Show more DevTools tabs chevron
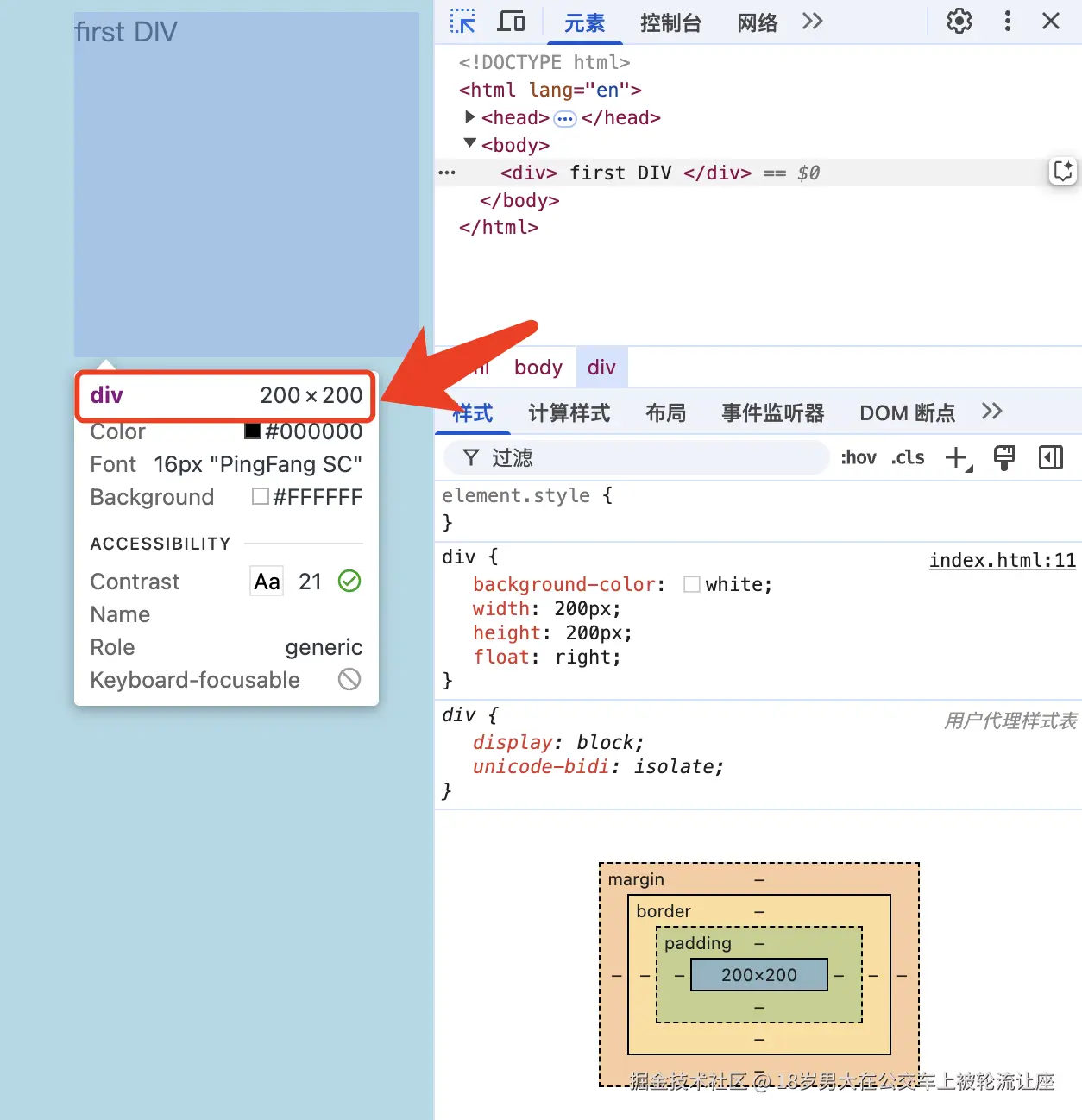Screen dimensions: 1082x1120 pyautogui.click(x=812, y=21)
